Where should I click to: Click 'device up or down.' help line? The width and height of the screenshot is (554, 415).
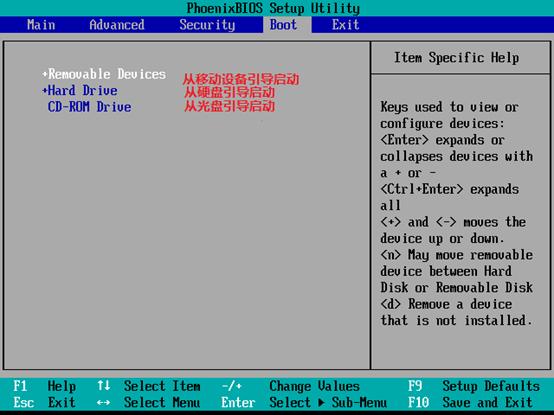pos(442,239)
